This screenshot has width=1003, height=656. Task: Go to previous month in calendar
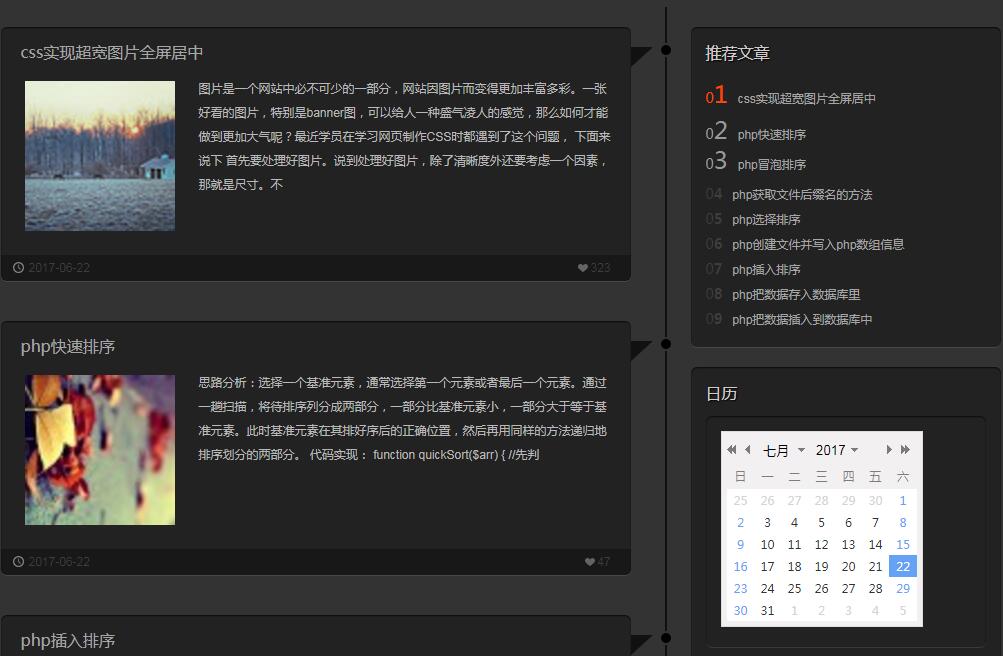click(747, 450)
